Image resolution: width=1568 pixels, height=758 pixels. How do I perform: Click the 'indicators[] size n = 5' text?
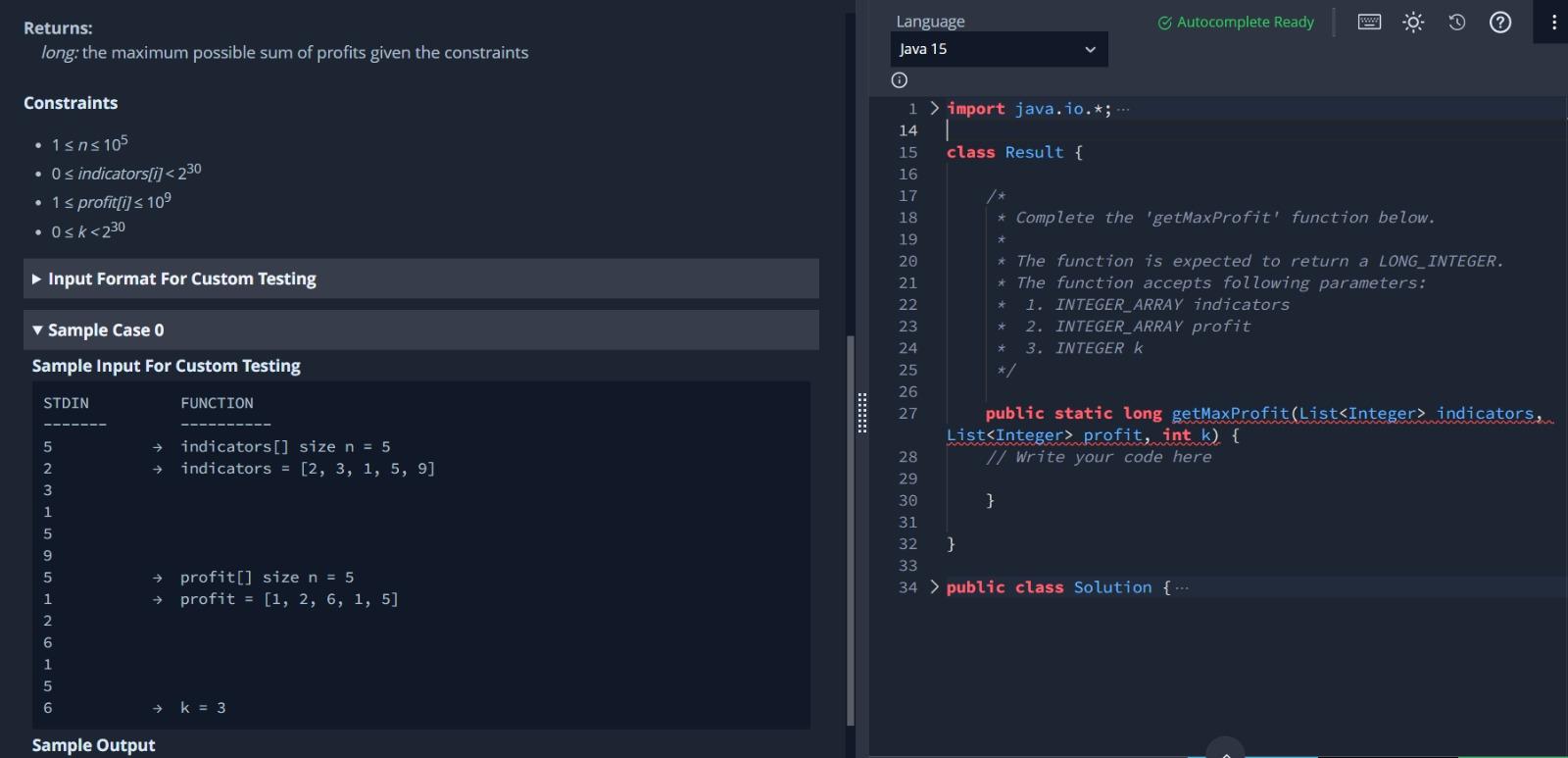point(285,447)
